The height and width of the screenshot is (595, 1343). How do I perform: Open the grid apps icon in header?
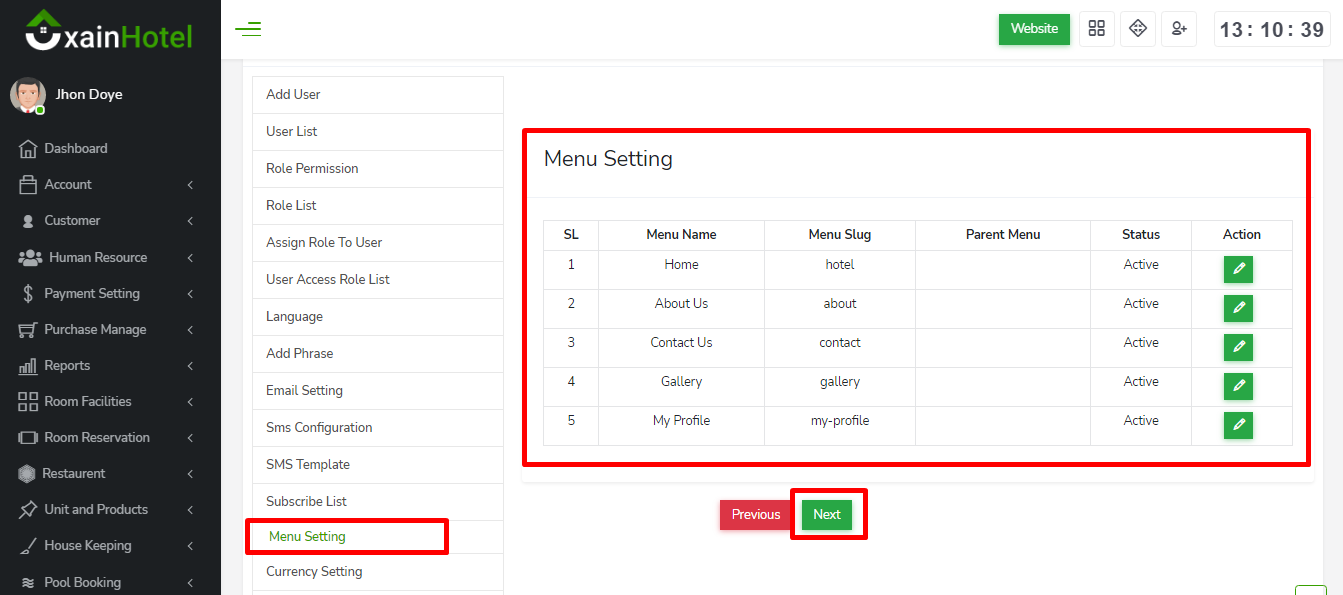pos(1097,29)
